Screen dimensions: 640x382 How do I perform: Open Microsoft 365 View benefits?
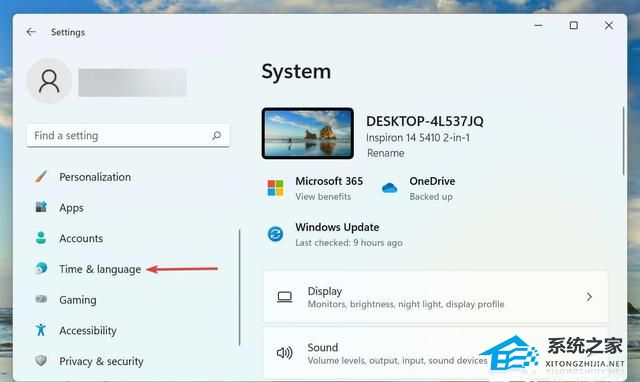323,197
